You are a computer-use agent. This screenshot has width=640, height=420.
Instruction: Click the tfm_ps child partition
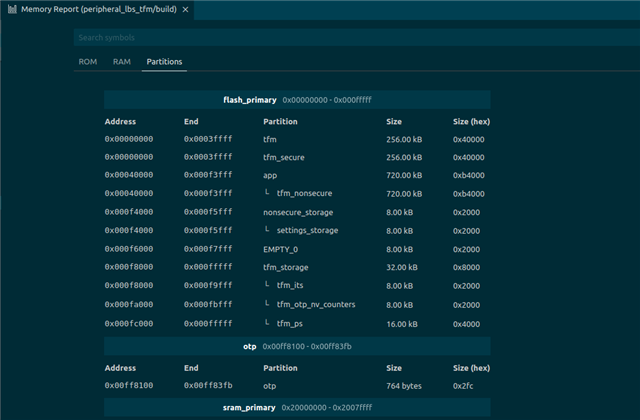click(289, 323)
